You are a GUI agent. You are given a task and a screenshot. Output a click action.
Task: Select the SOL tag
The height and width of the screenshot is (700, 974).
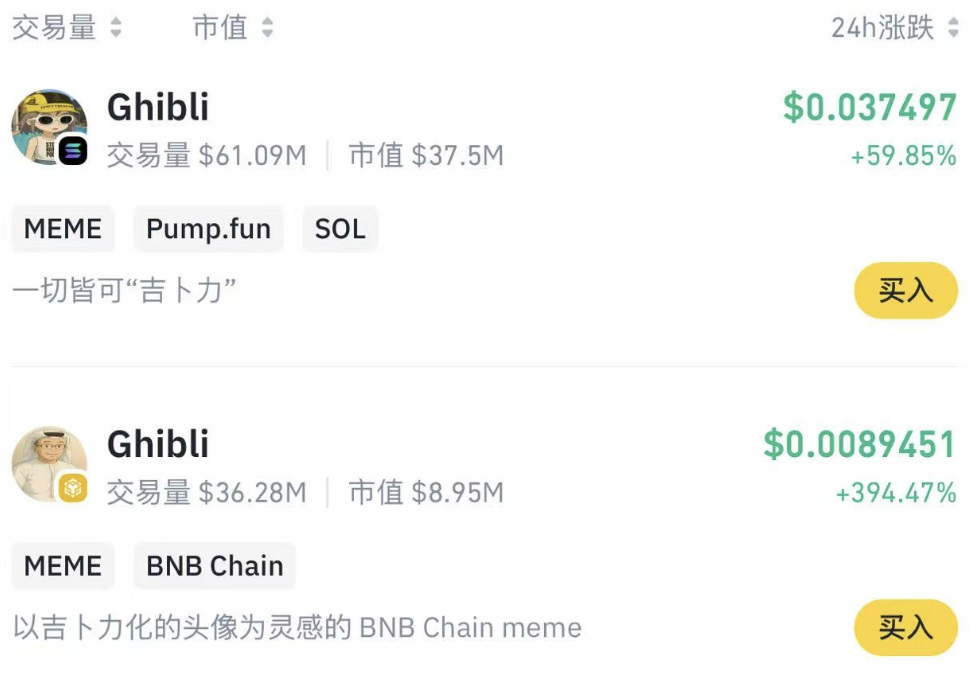pyautogui.click(x=340, y=229)
